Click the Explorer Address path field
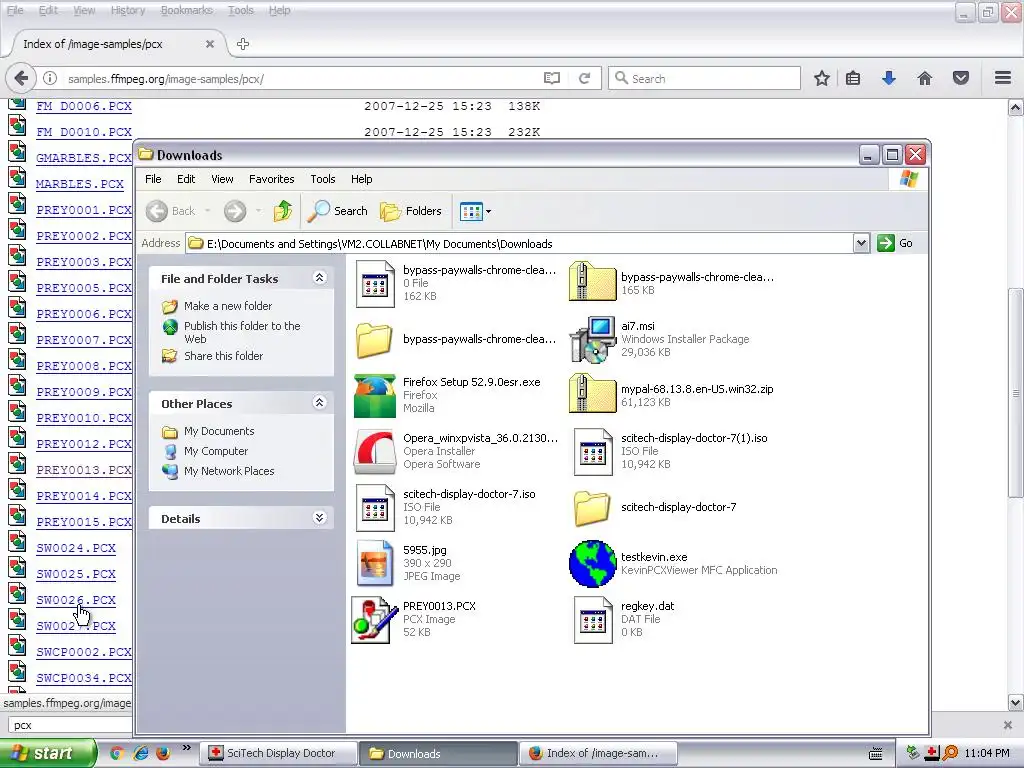This screenshot has height=768, width=1024. [519, 244]
